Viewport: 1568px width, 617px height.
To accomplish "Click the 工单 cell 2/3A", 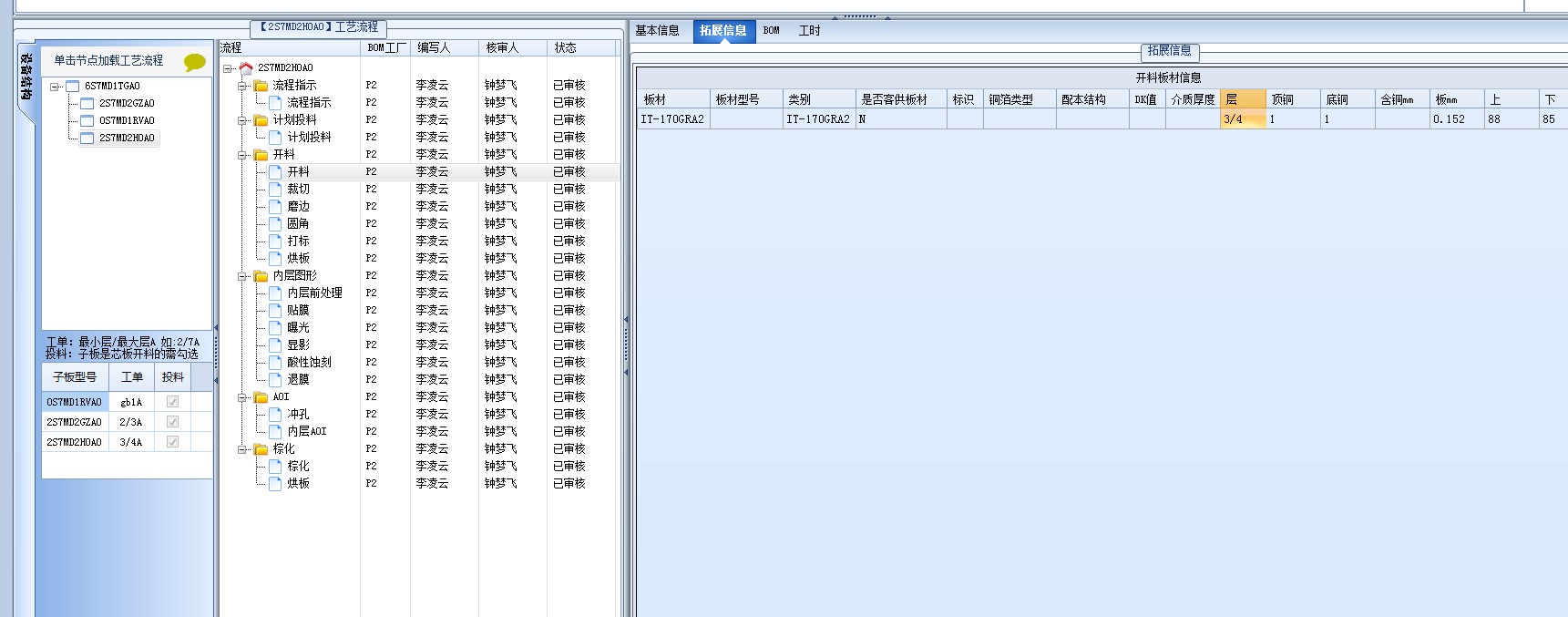I will (131, 422).
